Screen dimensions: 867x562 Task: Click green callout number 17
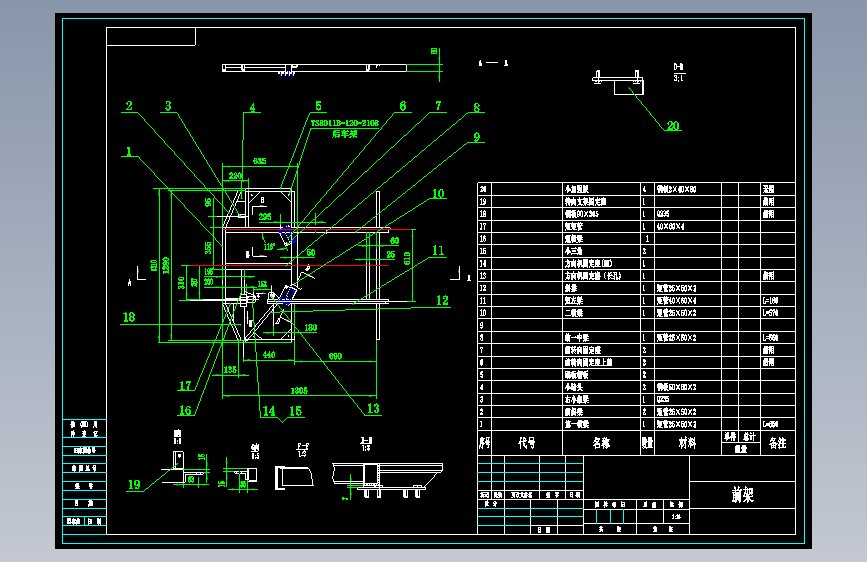click(x=185, y=386)
